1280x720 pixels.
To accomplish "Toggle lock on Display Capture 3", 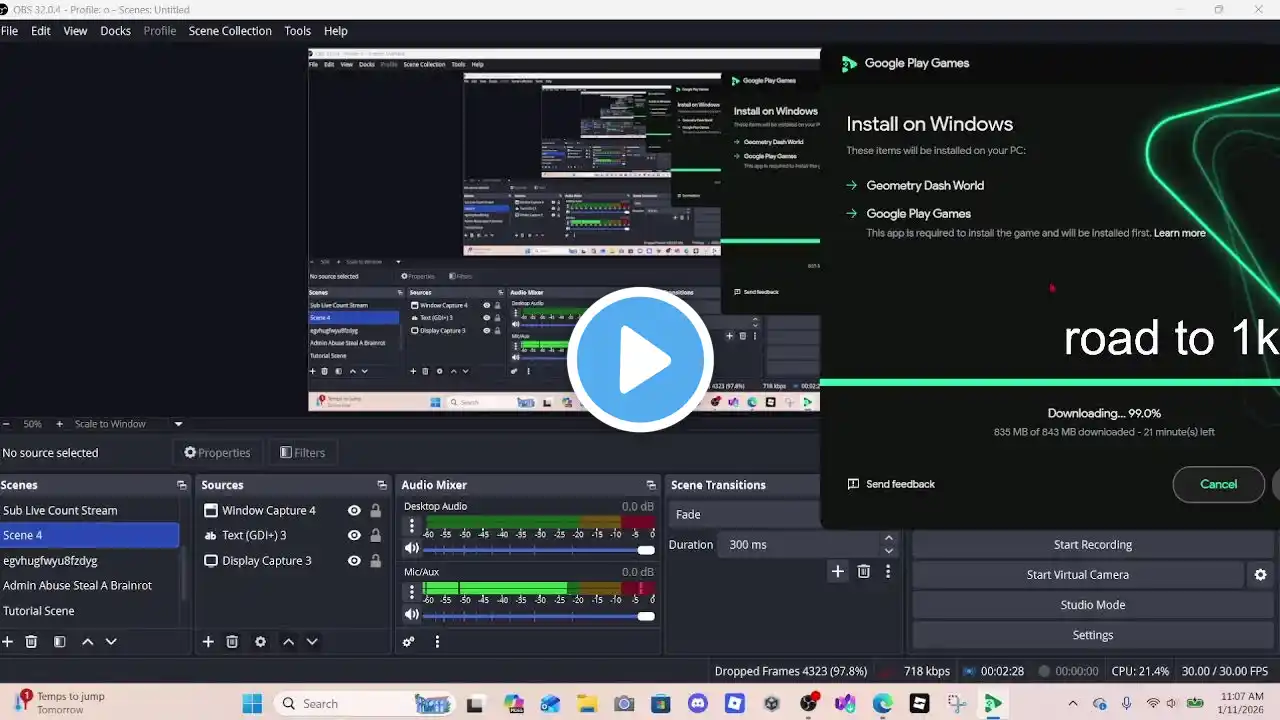I will tap(376, 561).
